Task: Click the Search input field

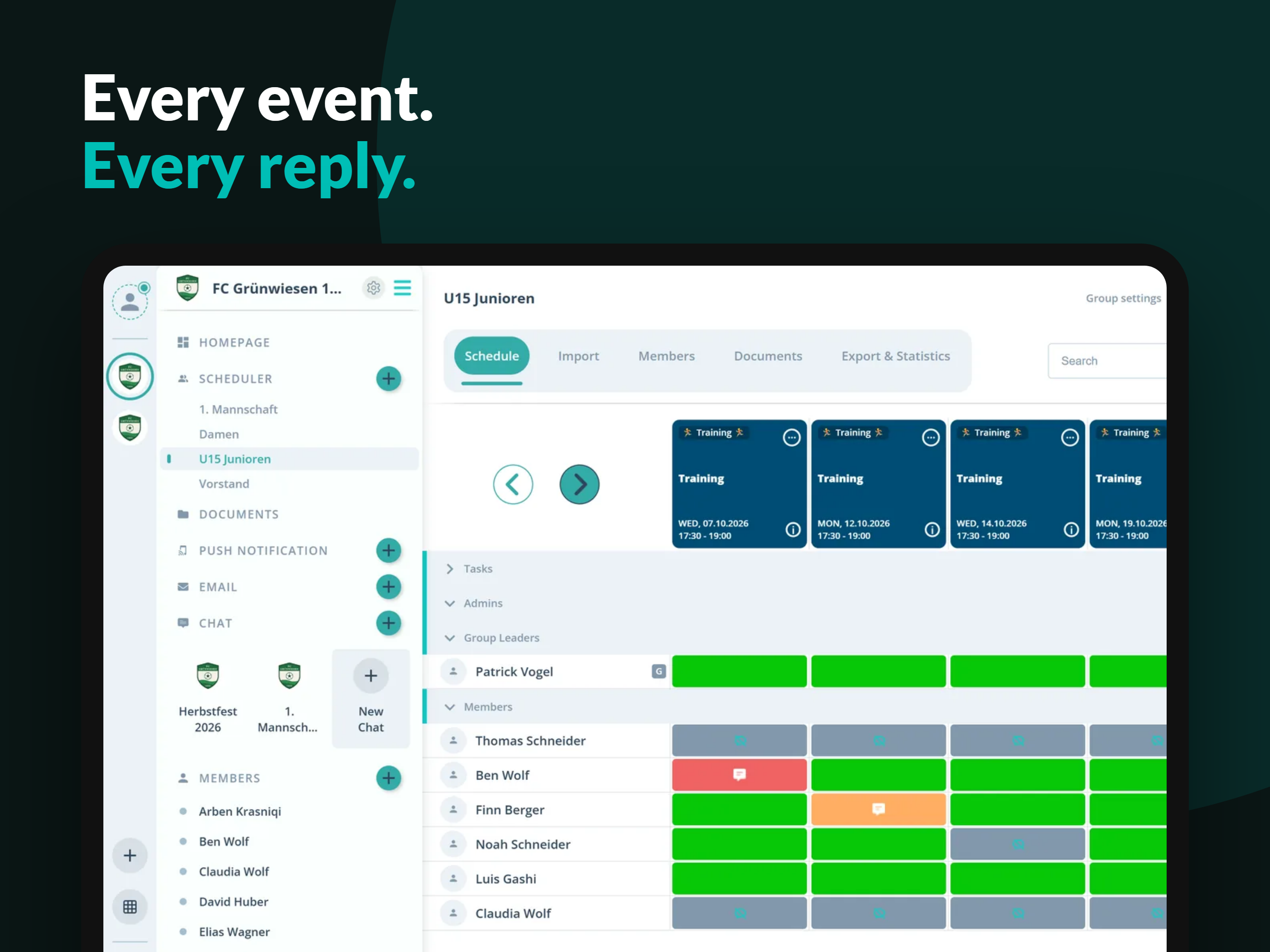Action: click(x=1107, y=361)
